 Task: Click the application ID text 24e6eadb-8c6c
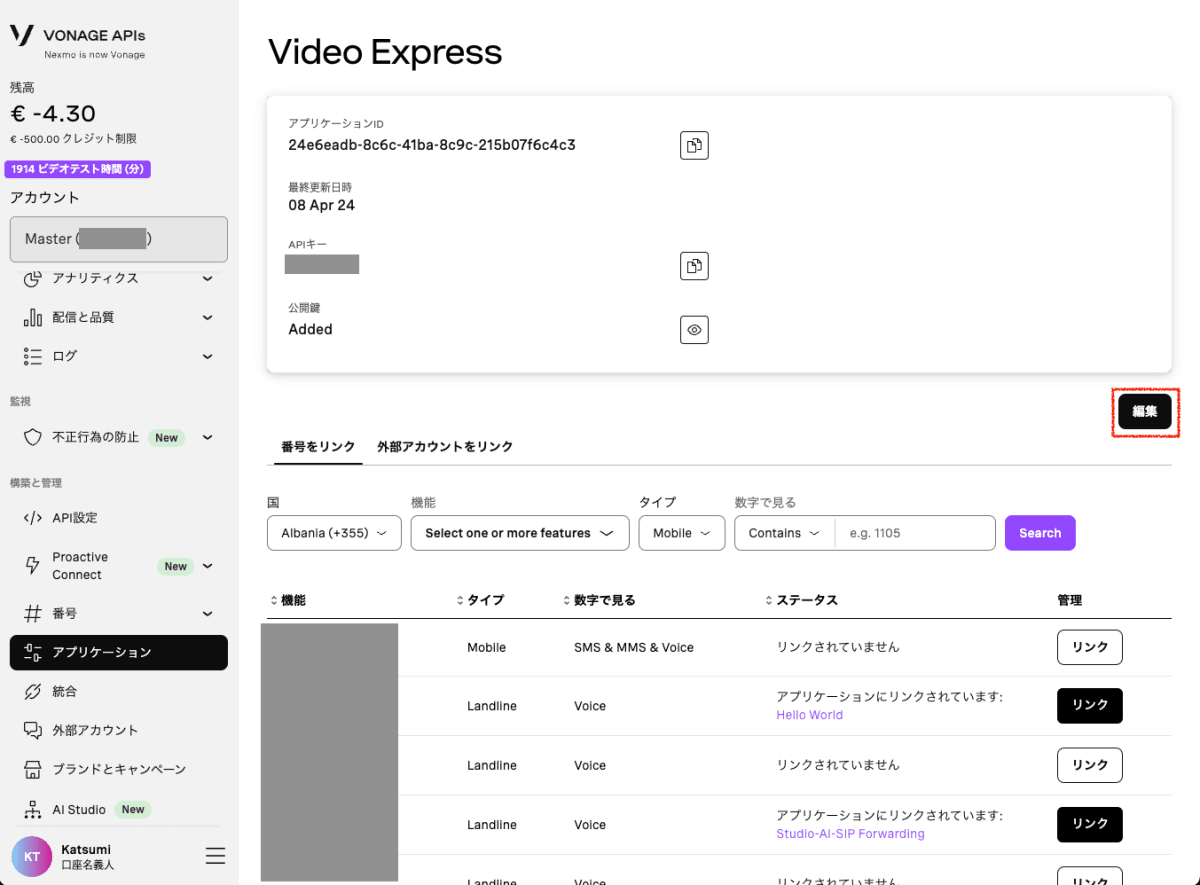[x=432, y=145]
